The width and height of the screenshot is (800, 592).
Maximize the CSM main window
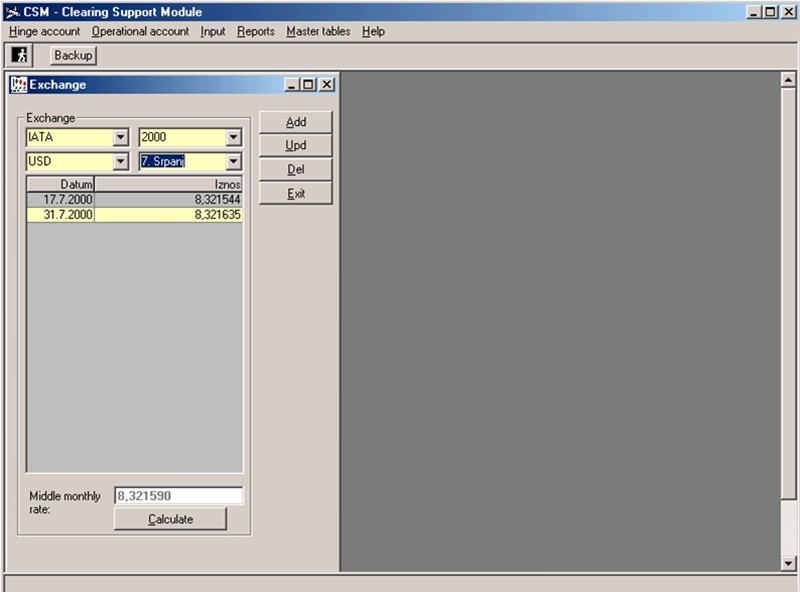[x=770, y=12]
